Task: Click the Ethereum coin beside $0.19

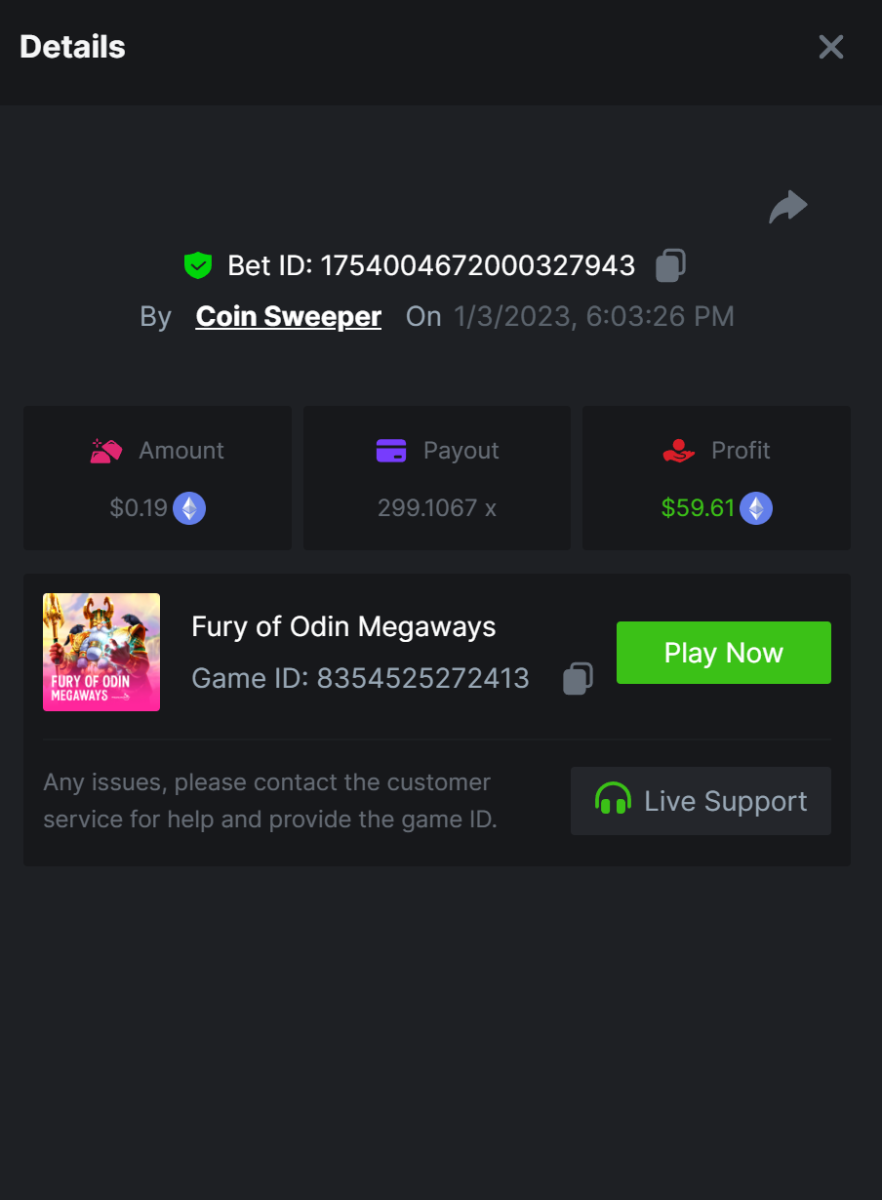Action: coord(189,508)
